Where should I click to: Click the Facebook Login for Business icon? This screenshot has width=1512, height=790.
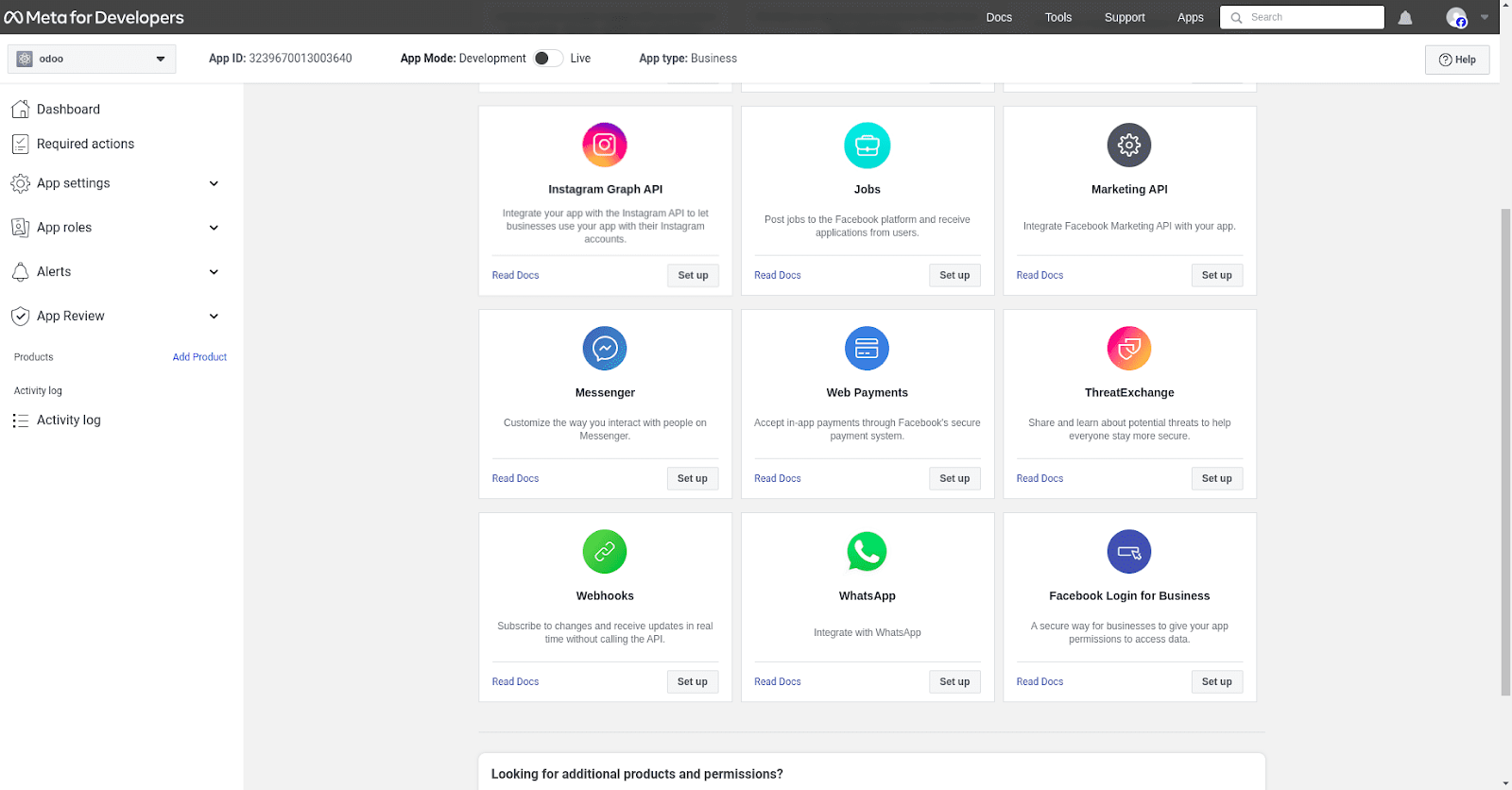(1129, 552)
